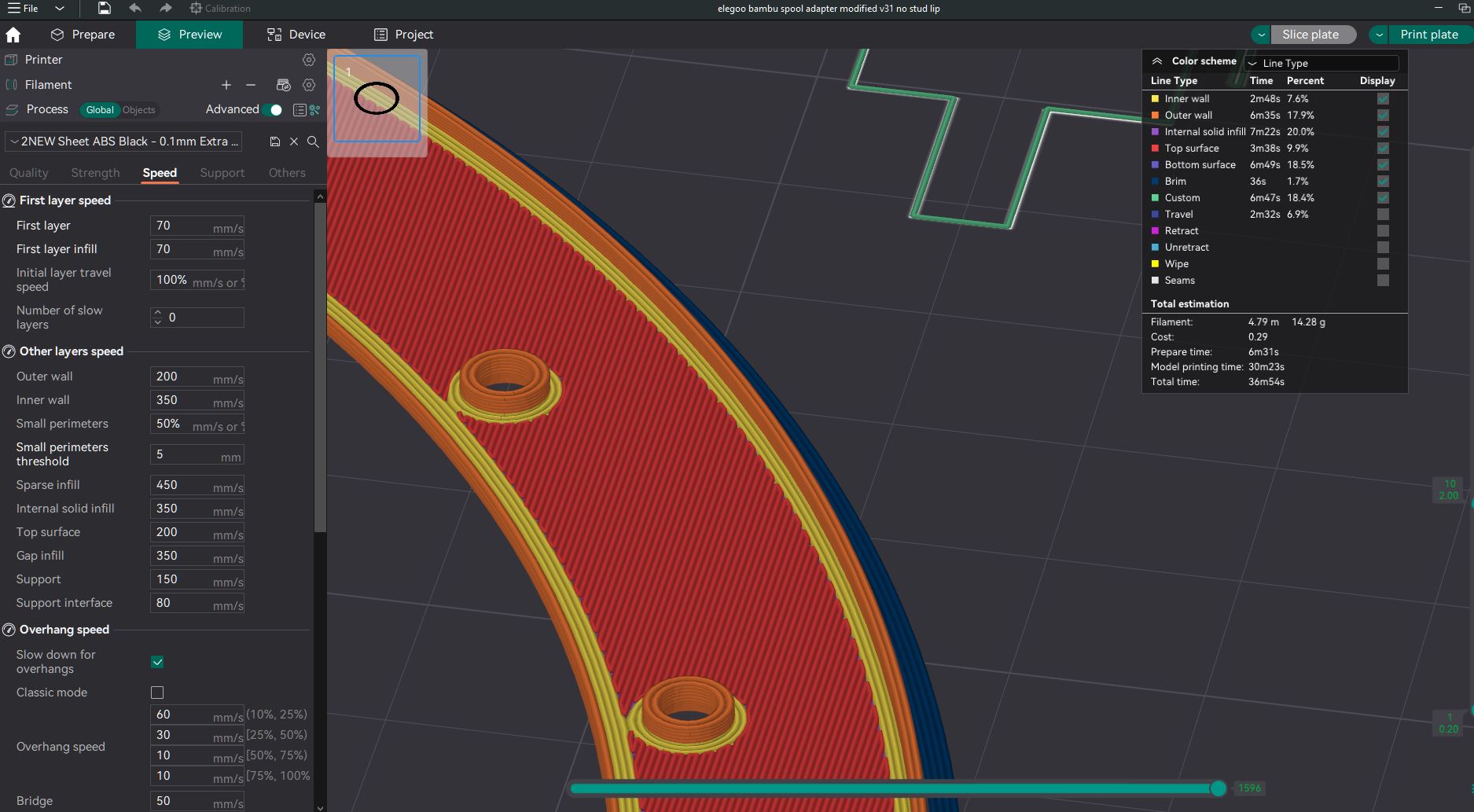Click the horizontal layer progress slider handle

click(1218, 788)
